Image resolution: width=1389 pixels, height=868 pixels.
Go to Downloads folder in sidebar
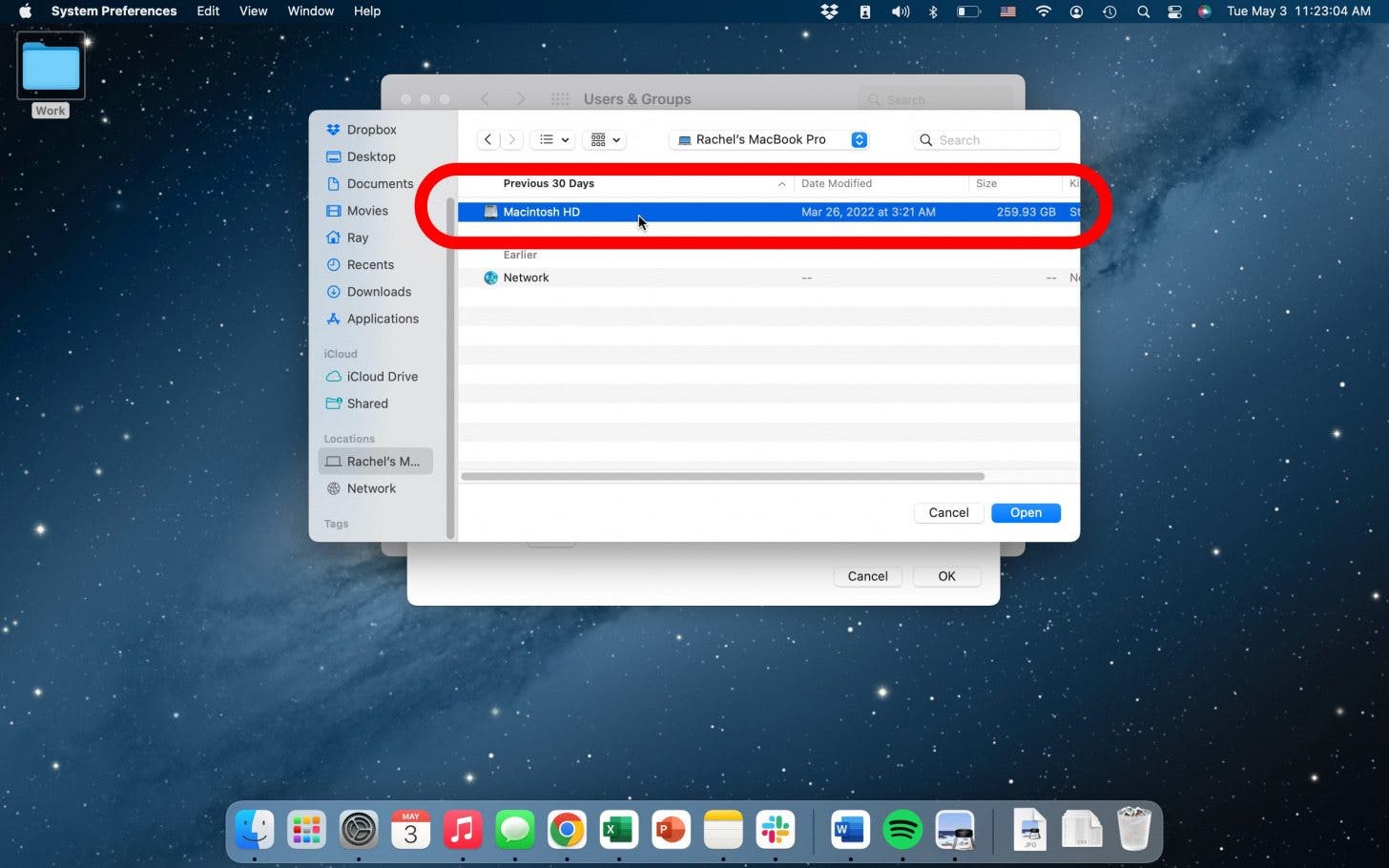pos(379,292)
